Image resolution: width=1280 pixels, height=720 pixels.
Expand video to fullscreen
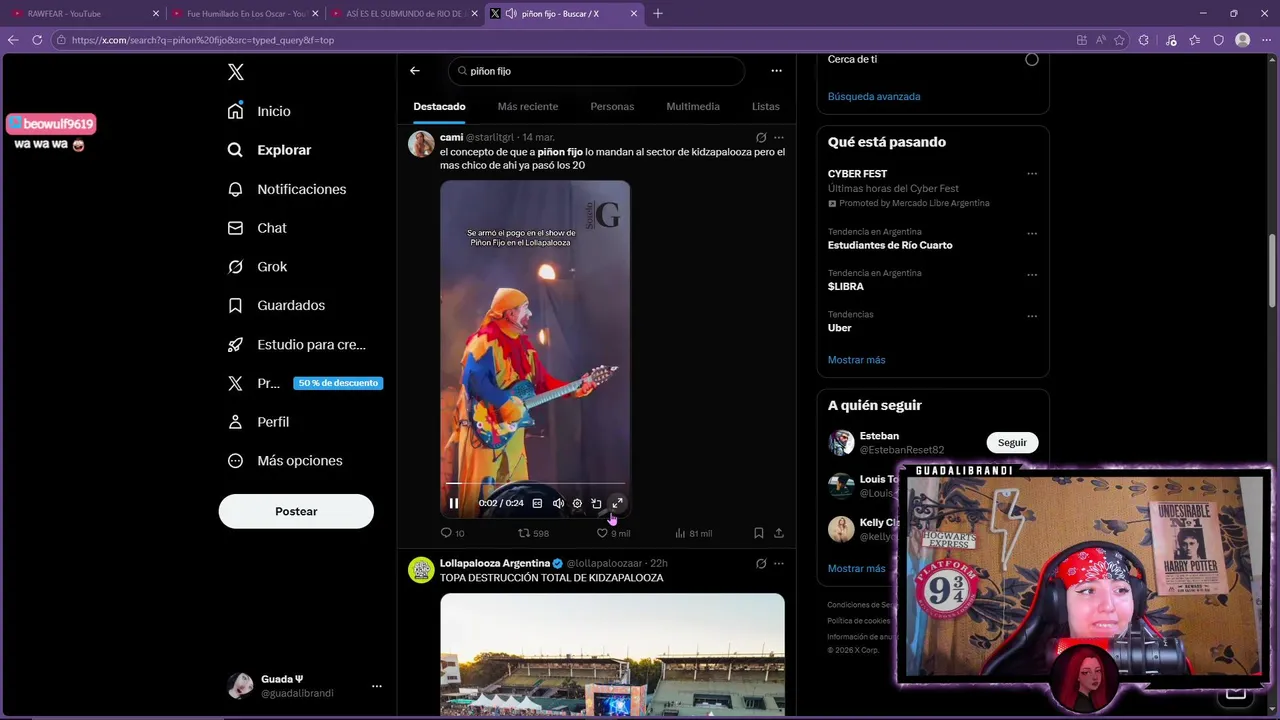(x=617, y=503)
